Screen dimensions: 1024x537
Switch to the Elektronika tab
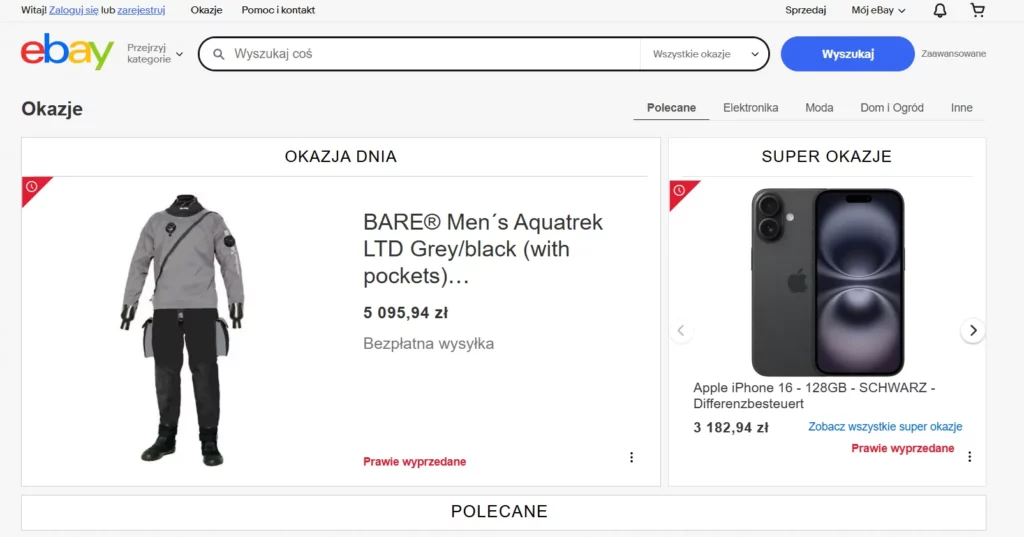click(x=750, y=108)
